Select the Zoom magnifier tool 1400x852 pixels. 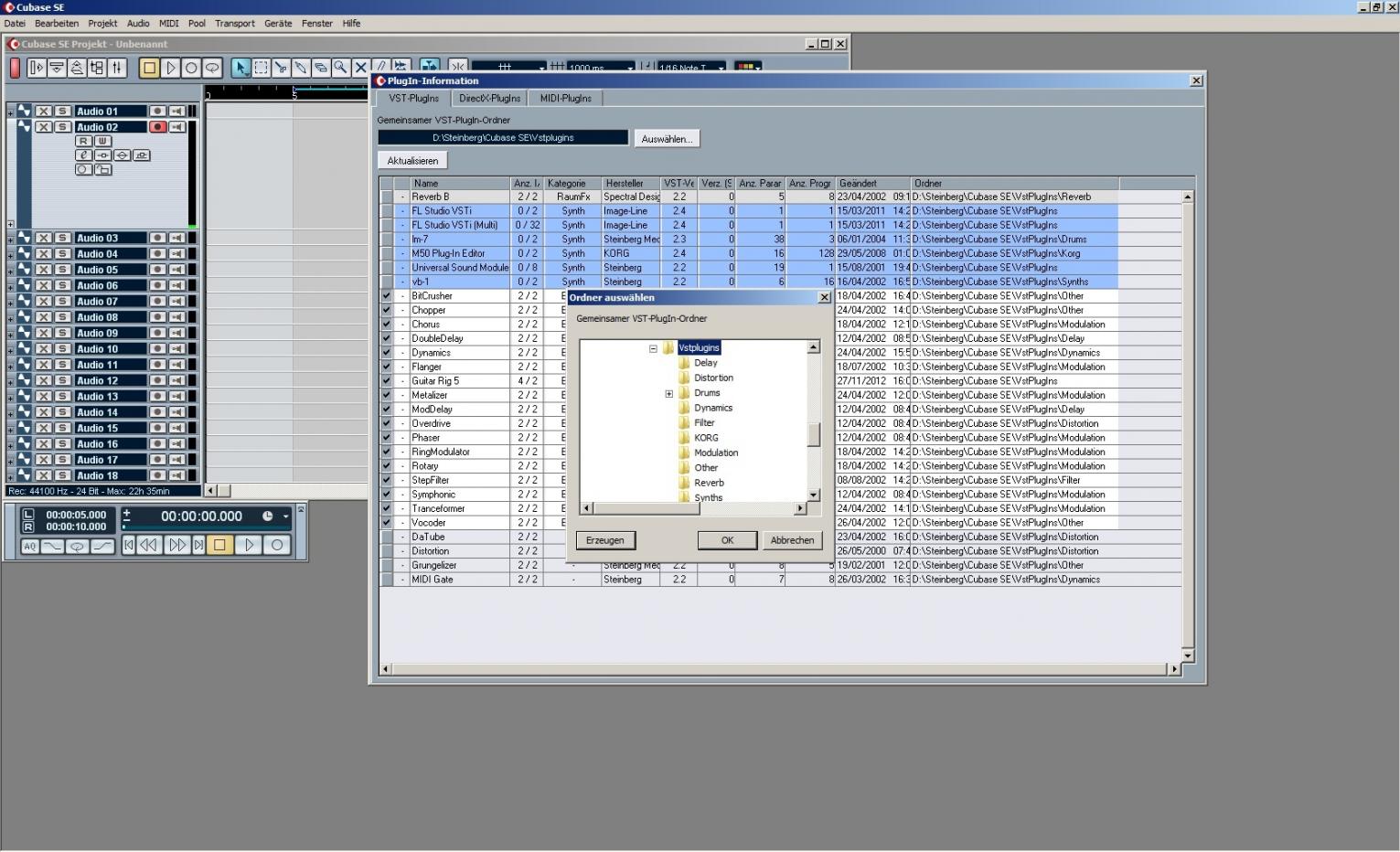pos(340,68)
